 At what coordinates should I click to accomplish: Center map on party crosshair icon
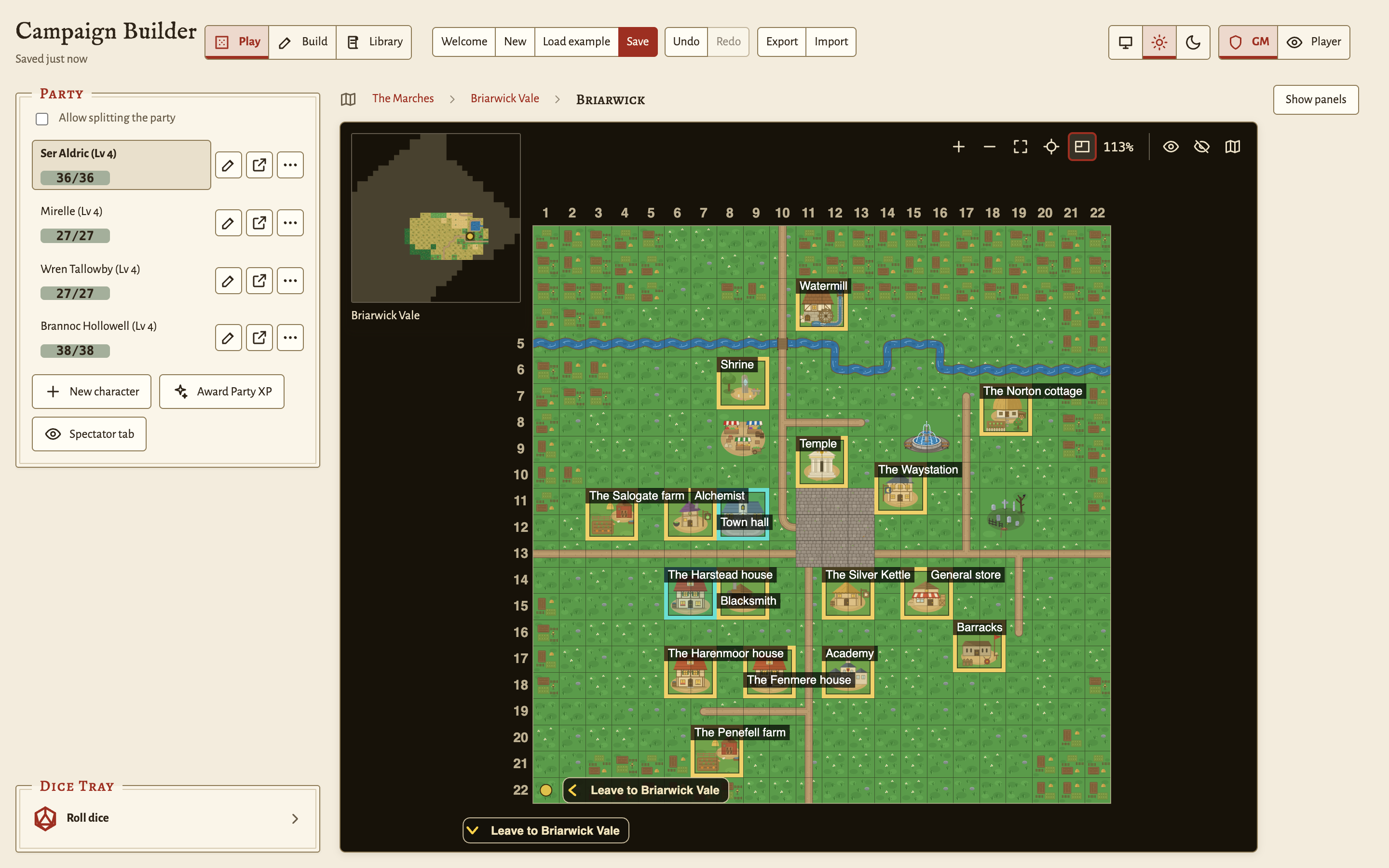point(1051,147)
